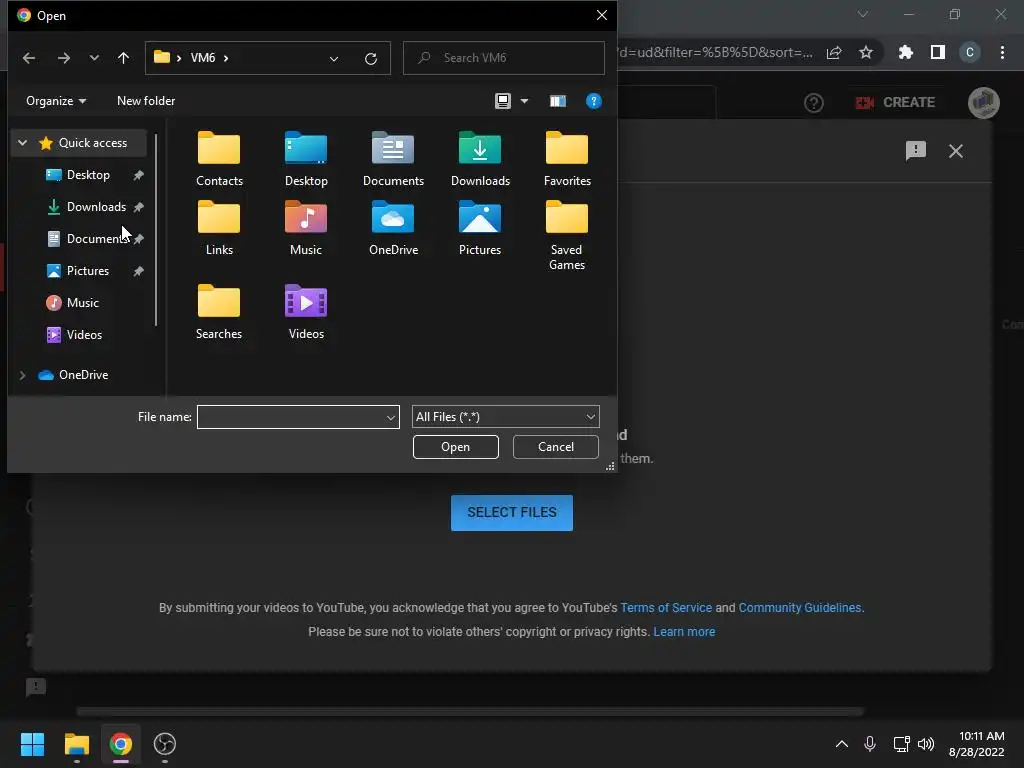Select Videos in Quick access sidebar
Image resolution: width=1024 pixels, height=768 pixels.
[84, 335]
